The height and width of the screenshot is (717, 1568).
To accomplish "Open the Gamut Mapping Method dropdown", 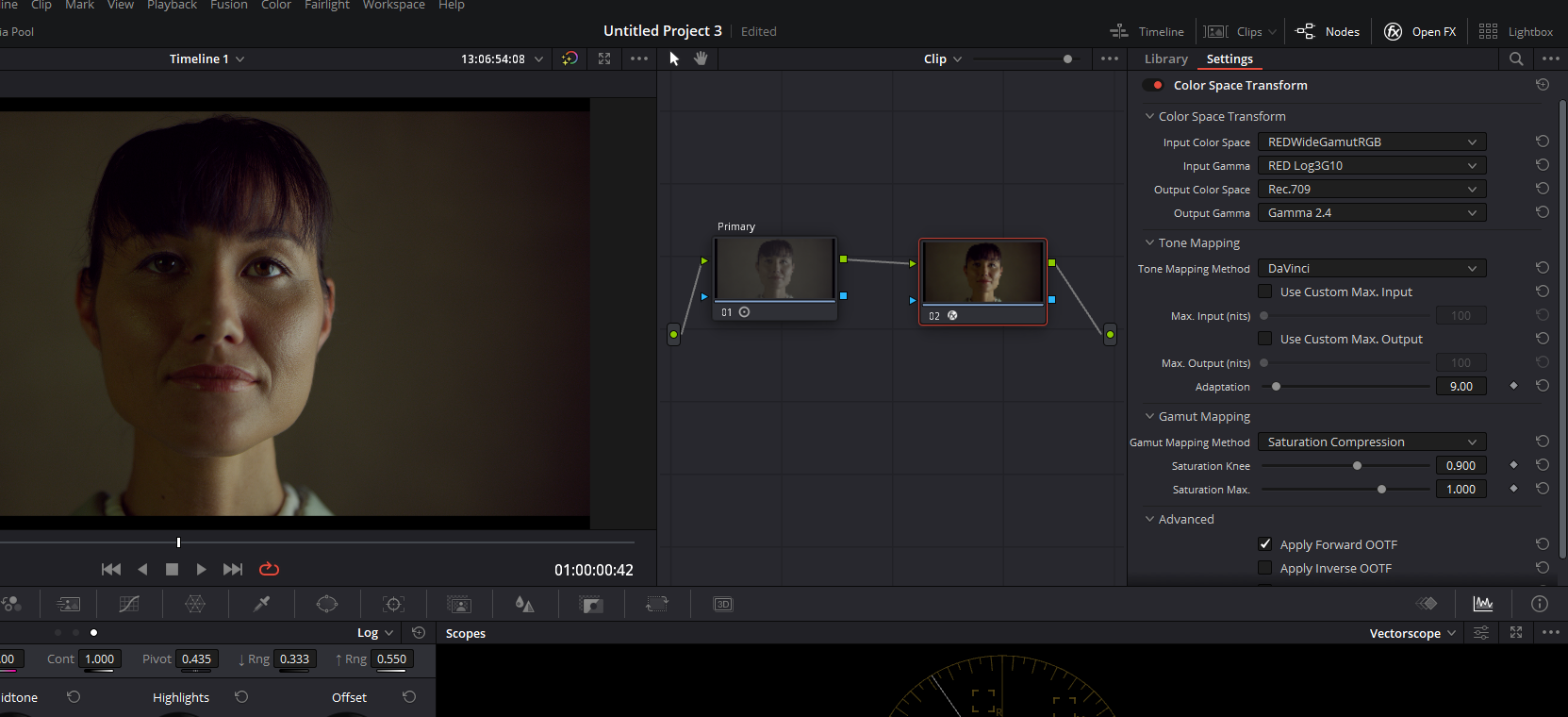I will 1372,442.
